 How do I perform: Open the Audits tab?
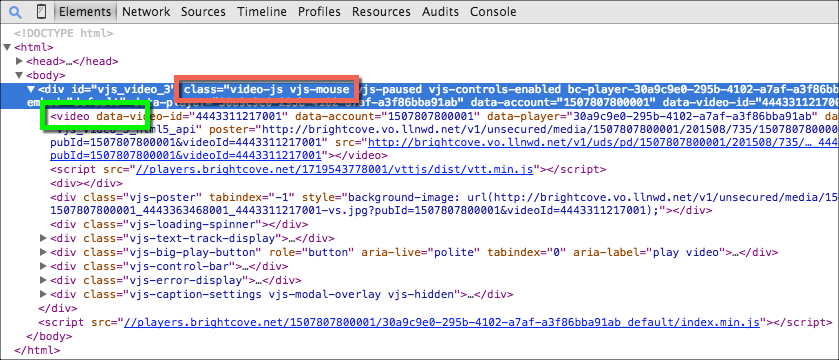point(440,11)
